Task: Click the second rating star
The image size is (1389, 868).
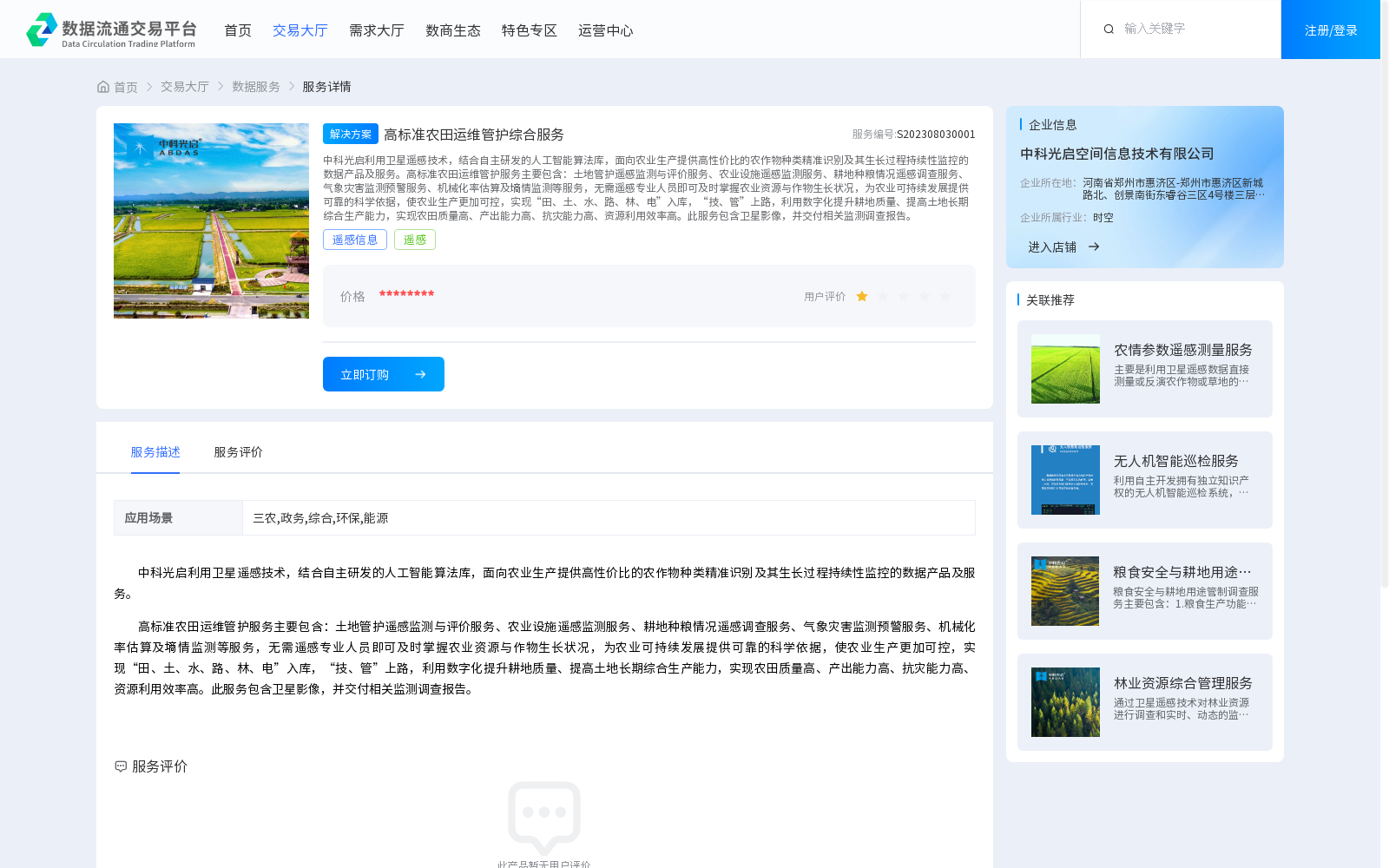Action: (883, 296)
